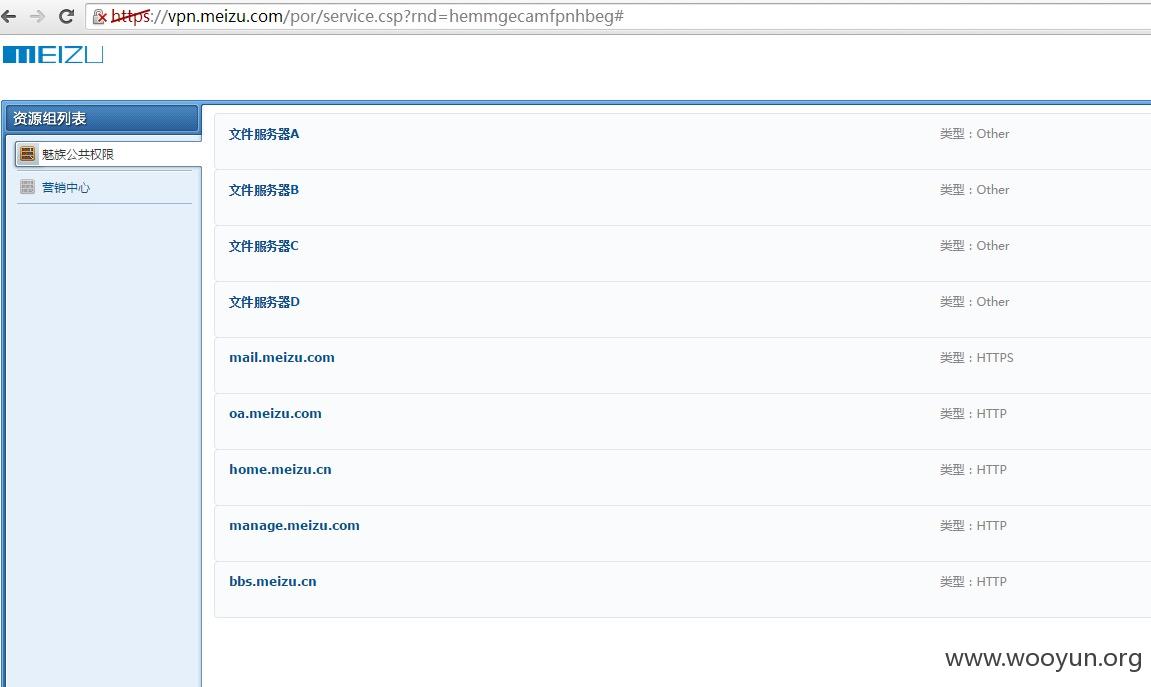The image size is (1151, 687).
Task: Click '类型：HTTP' in oa.meizu.com row
Action: [x=973, y=413]
